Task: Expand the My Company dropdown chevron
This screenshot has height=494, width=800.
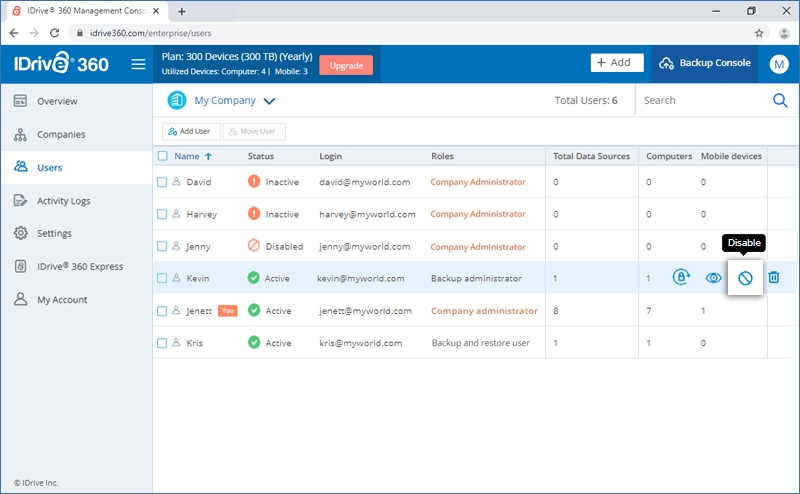Action: click(269, 101)
